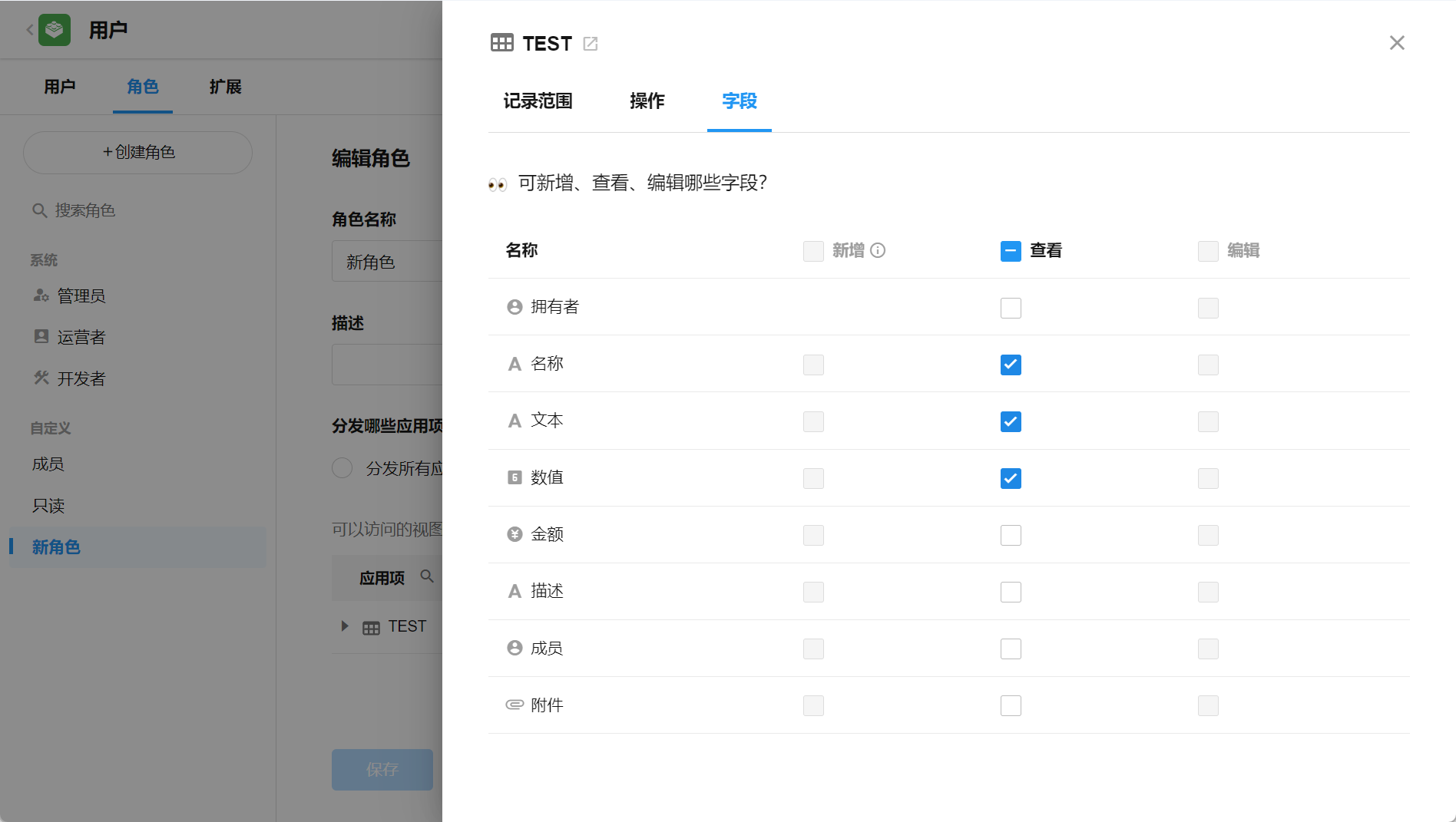This screenshot has height=822, width=1456.
Task: Check 查看 for the 拥有者 field
Action: pyautogui.click(x=1011, y=308)
